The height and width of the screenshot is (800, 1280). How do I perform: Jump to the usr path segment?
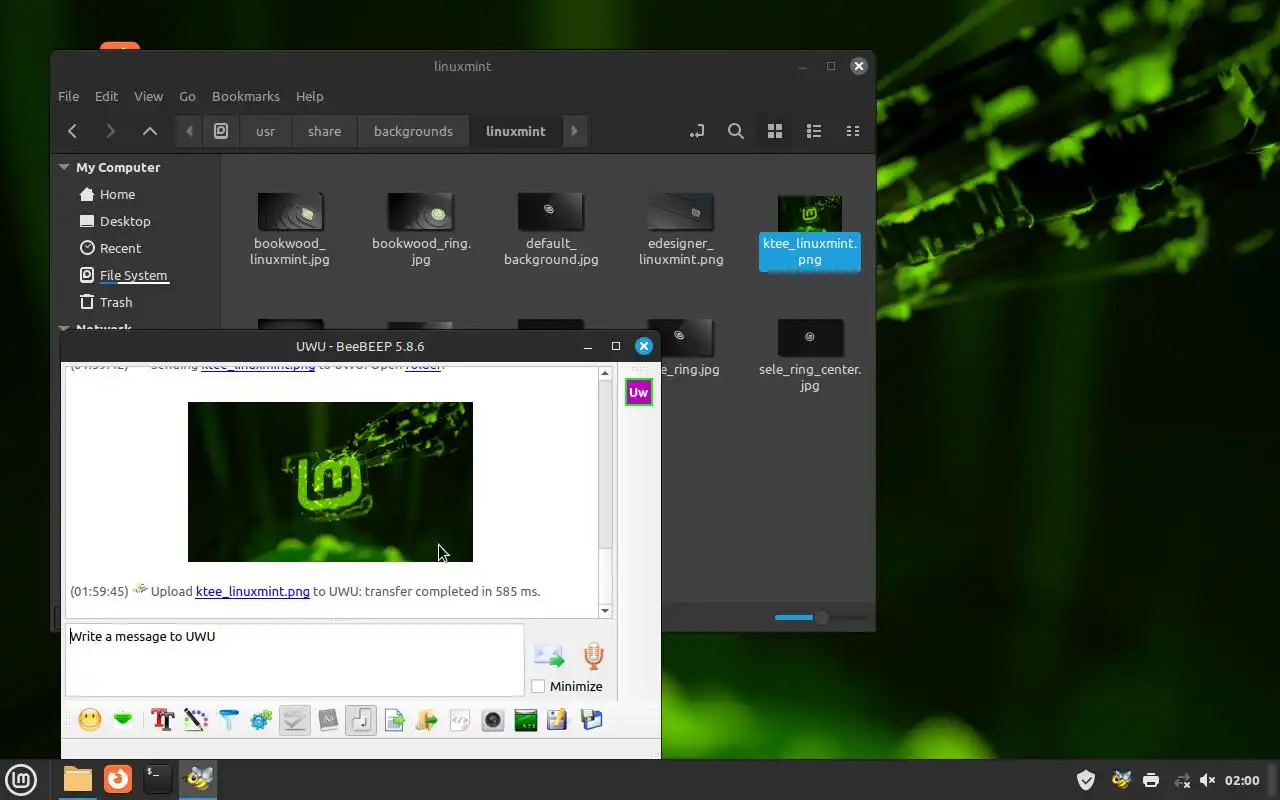pos(265,131)
